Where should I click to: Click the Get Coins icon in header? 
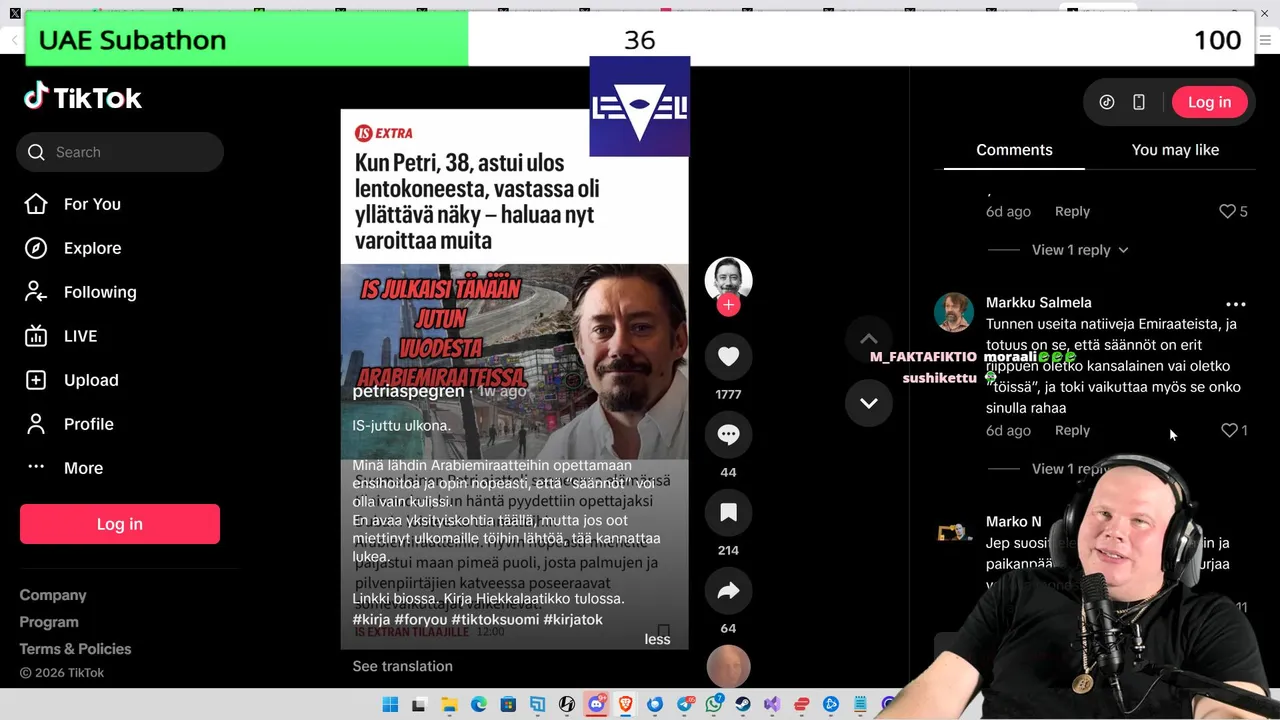click(1107, 102)
